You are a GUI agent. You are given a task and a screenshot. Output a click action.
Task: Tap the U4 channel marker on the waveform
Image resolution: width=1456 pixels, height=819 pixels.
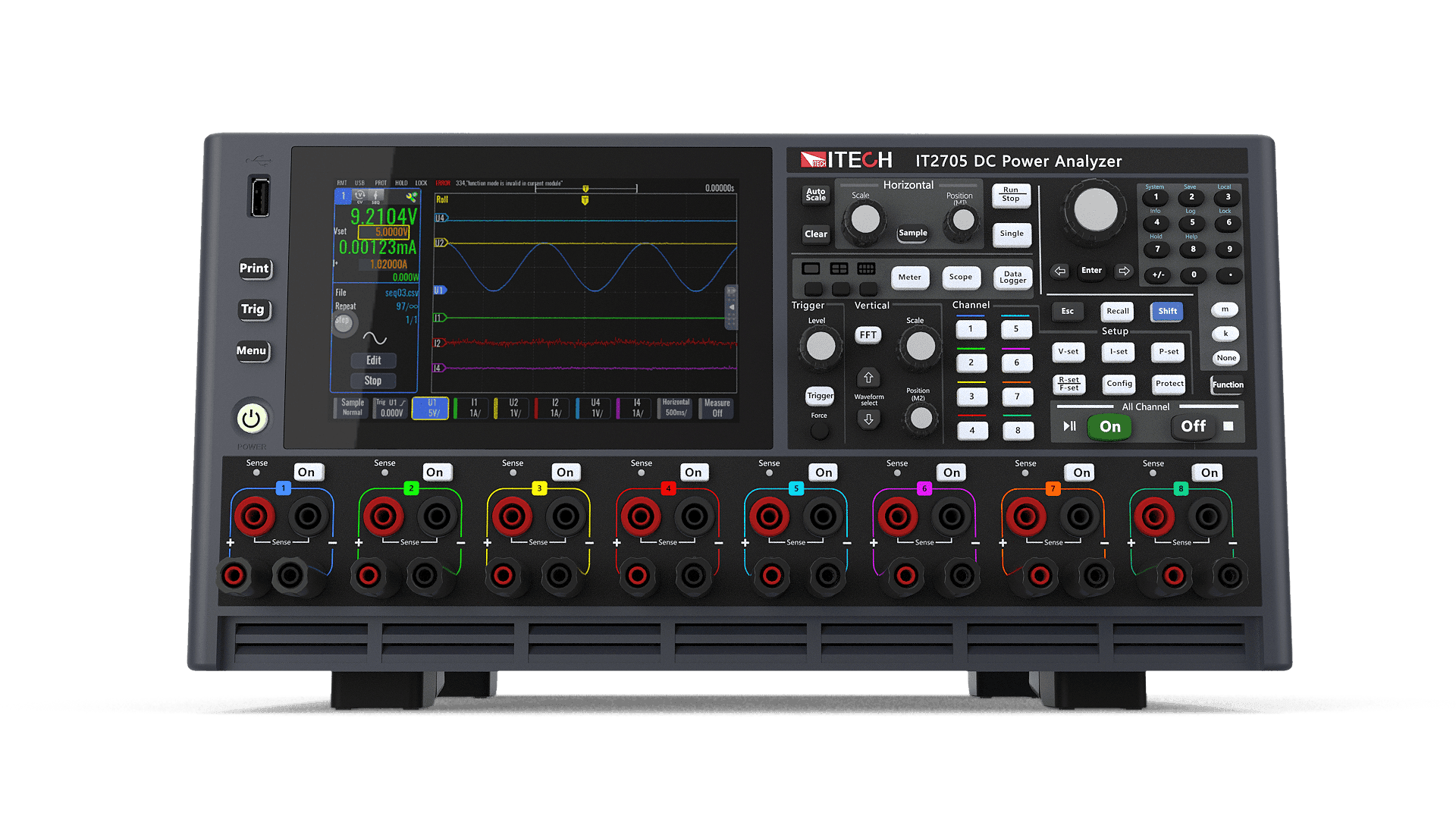[x=441, y=218]
